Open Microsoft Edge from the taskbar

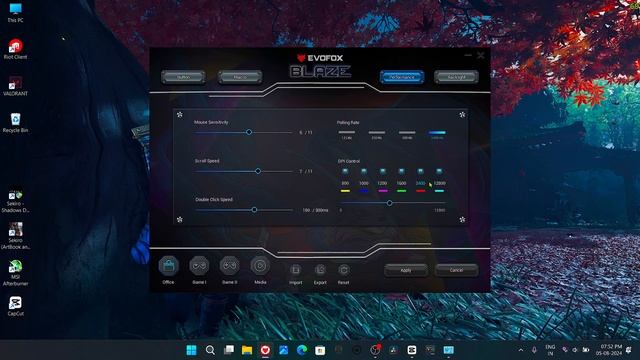[302, 350]
